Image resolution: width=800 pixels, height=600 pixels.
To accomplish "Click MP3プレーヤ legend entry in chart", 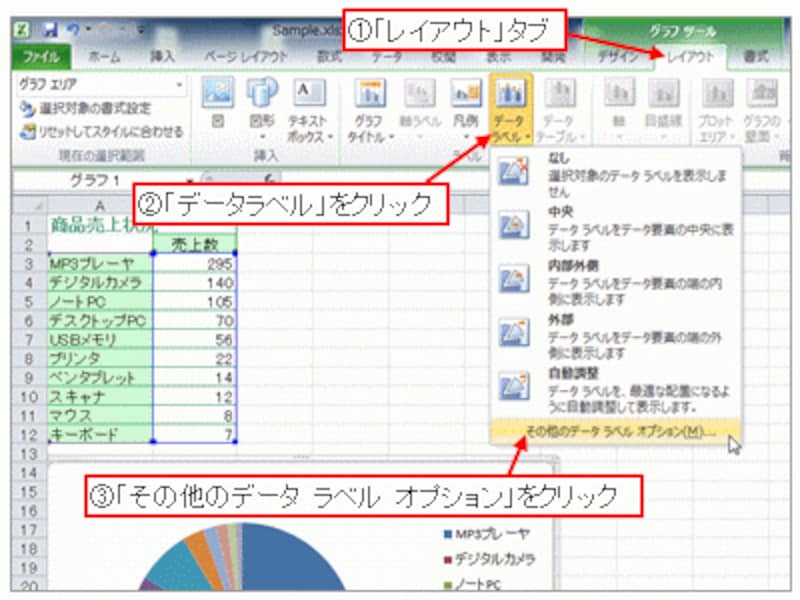I will (x=487, y=534).
